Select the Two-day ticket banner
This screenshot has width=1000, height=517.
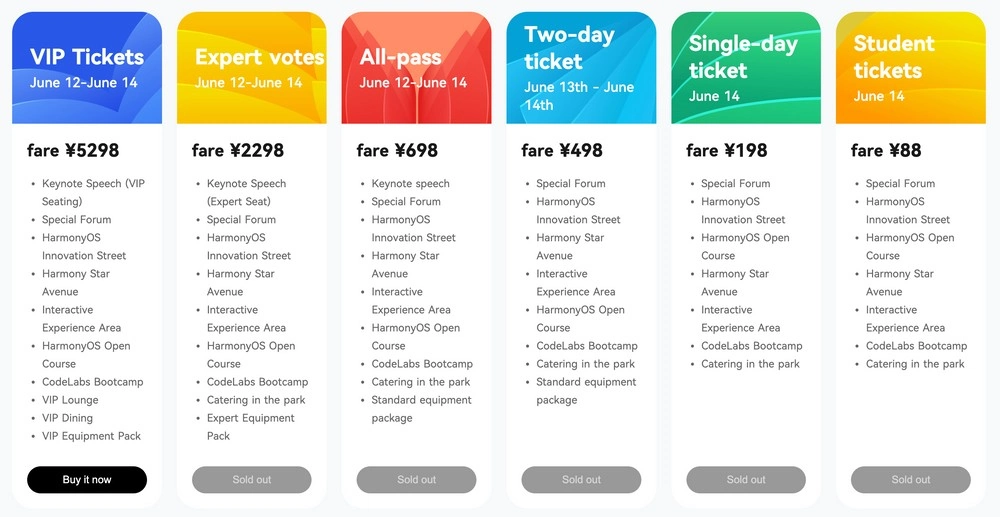click(581, 68)
